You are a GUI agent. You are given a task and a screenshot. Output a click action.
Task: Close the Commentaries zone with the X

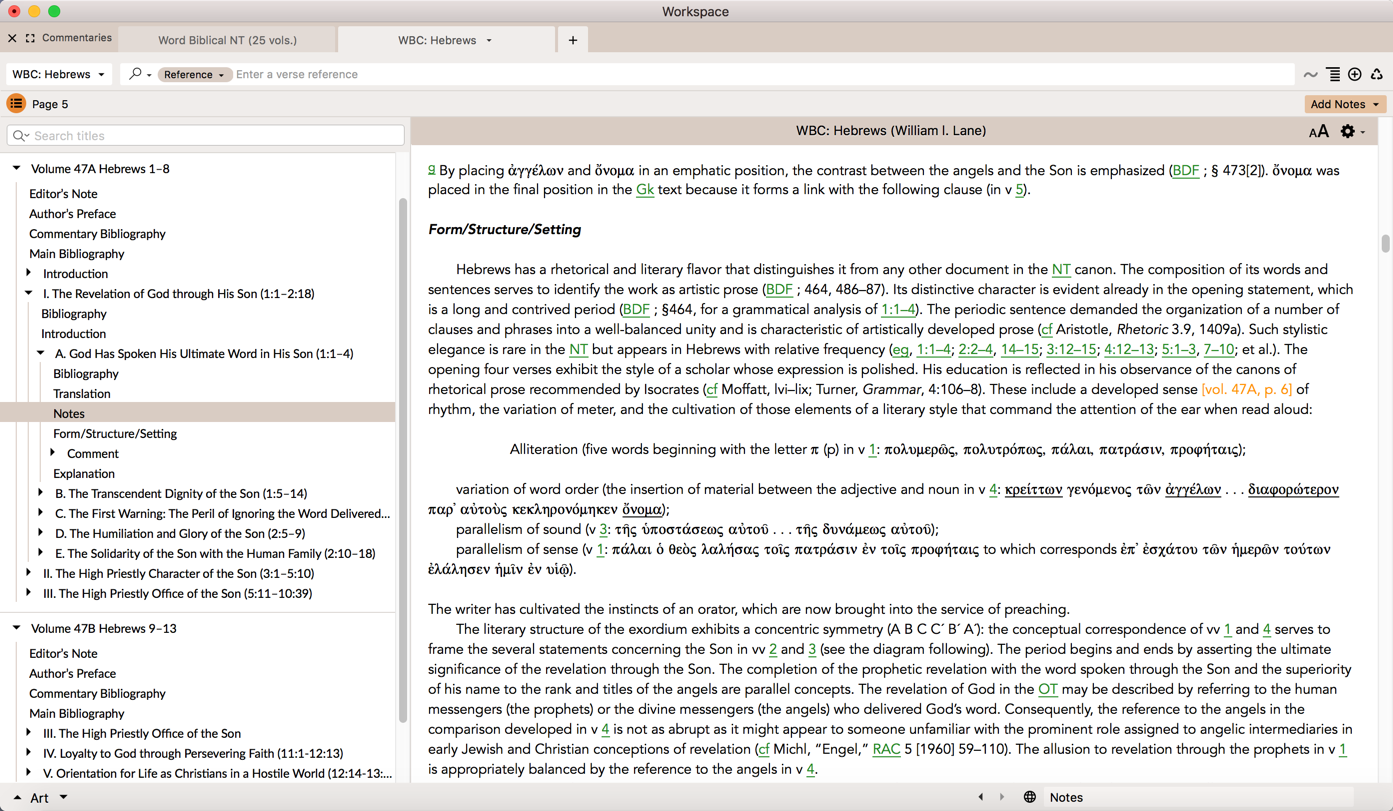tap(12, 38)
